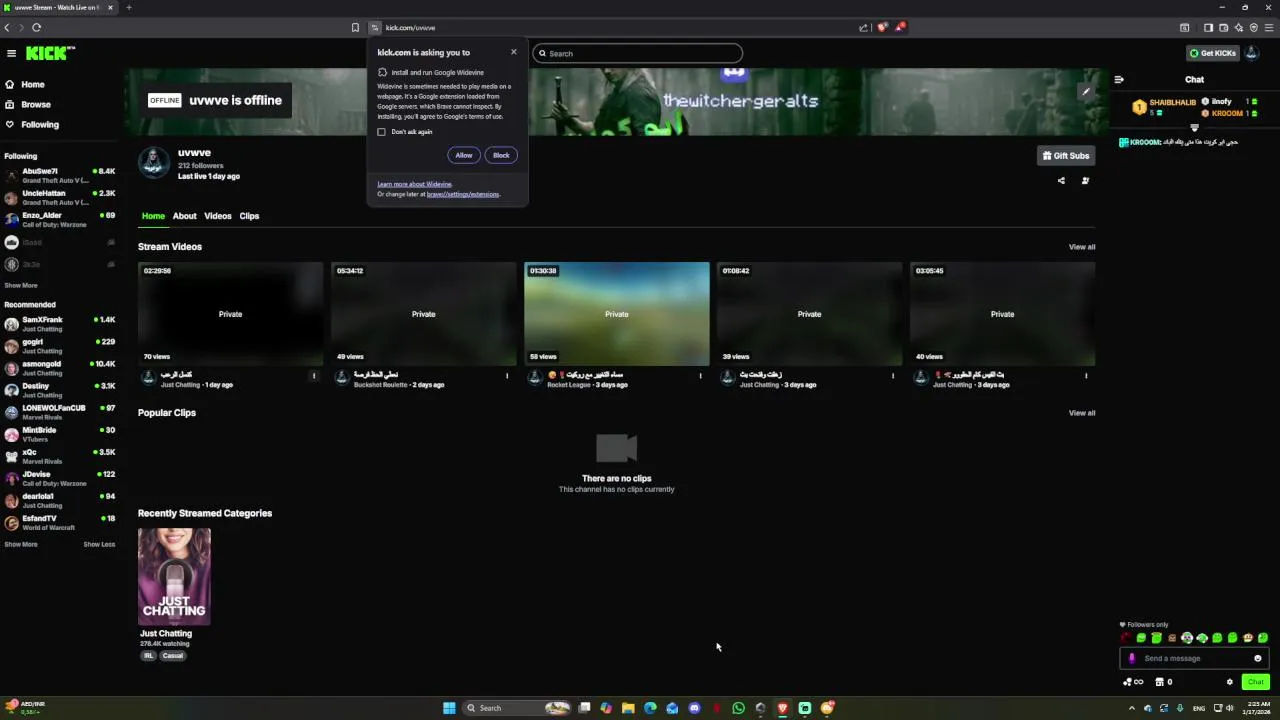Viewport: 1280px width, 720px height.
Task: Switch to the Clips tab
Action: coord(249,216)
